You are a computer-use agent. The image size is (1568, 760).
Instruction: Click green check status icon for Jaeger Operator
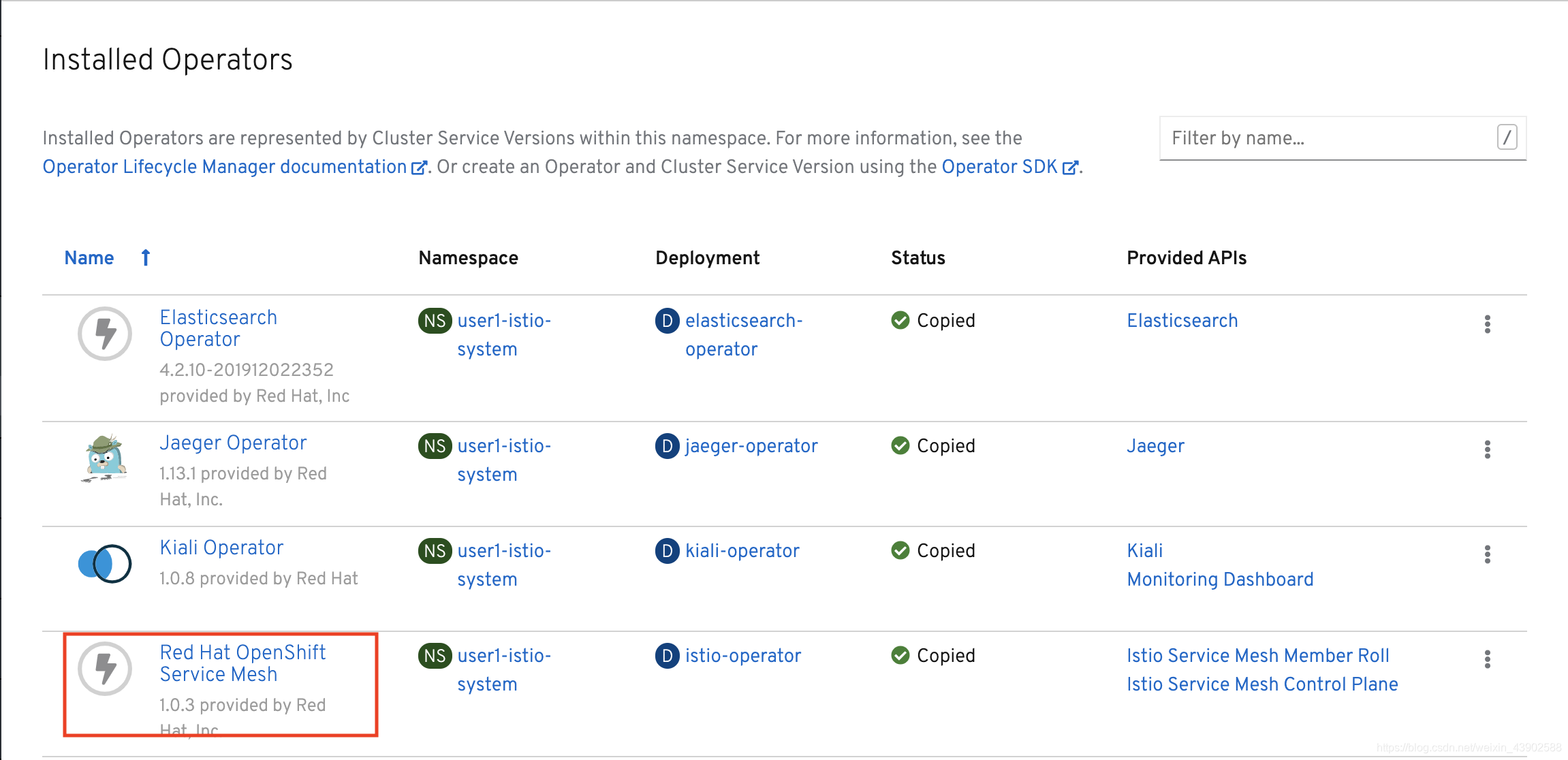coord(900,445)
